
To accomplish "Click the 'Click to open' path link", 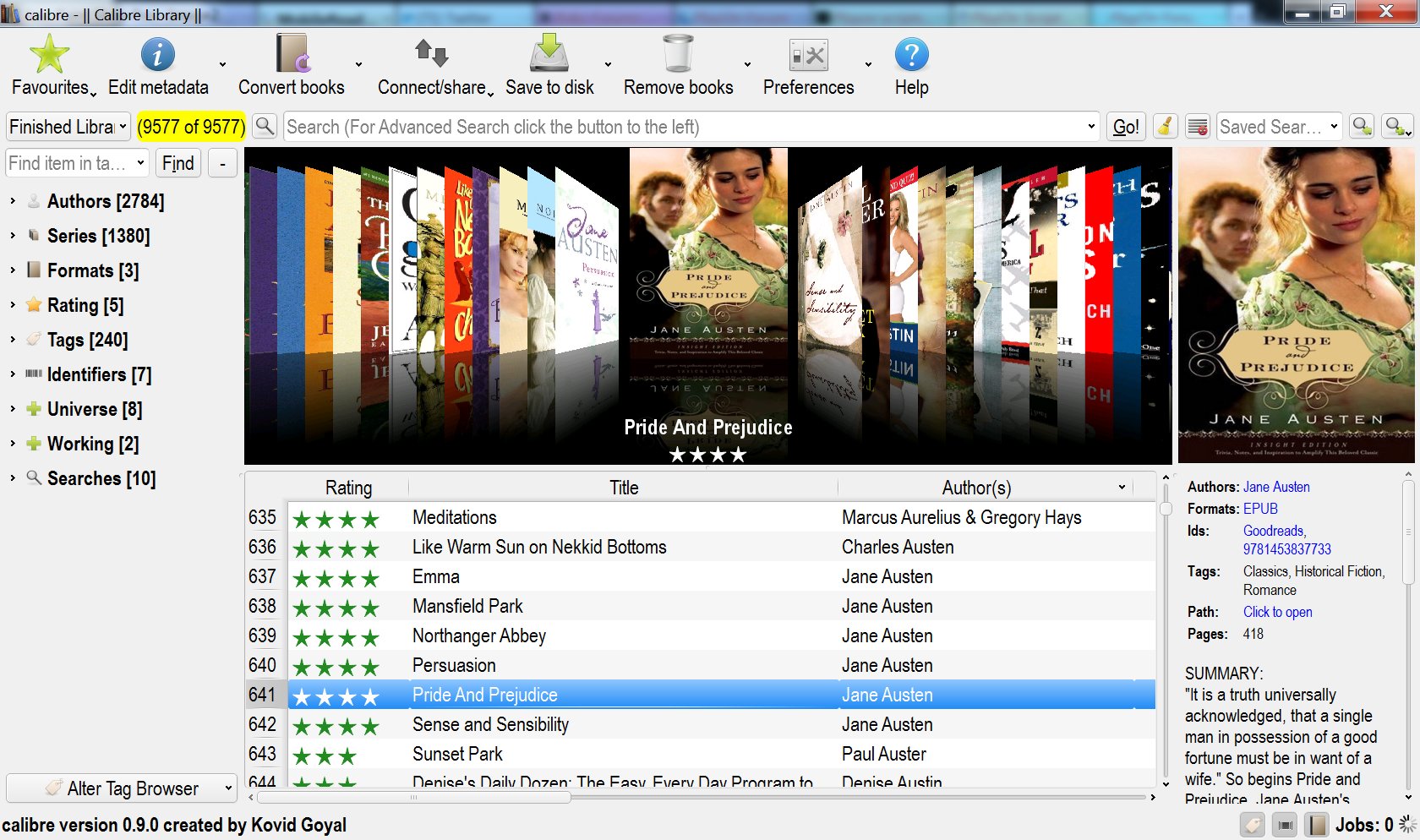I will pyautogui.click(x=1277, y=612).
